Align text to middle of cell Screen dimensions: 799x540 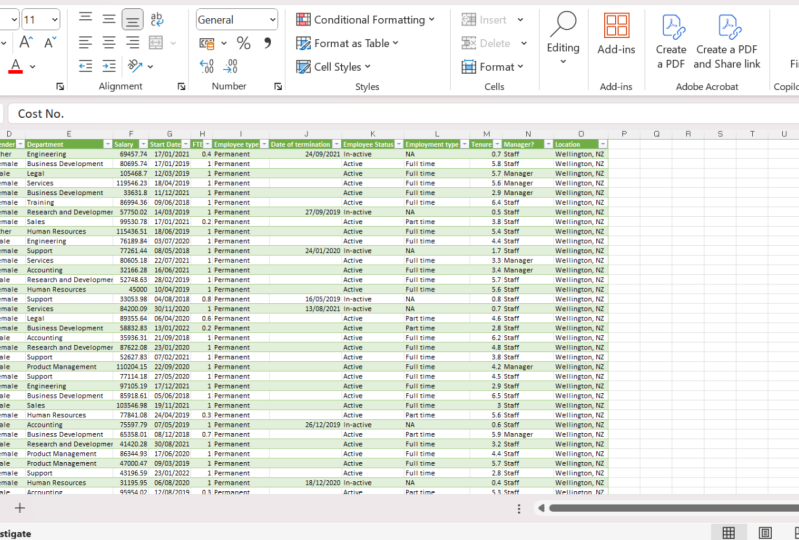coord(109,19)
